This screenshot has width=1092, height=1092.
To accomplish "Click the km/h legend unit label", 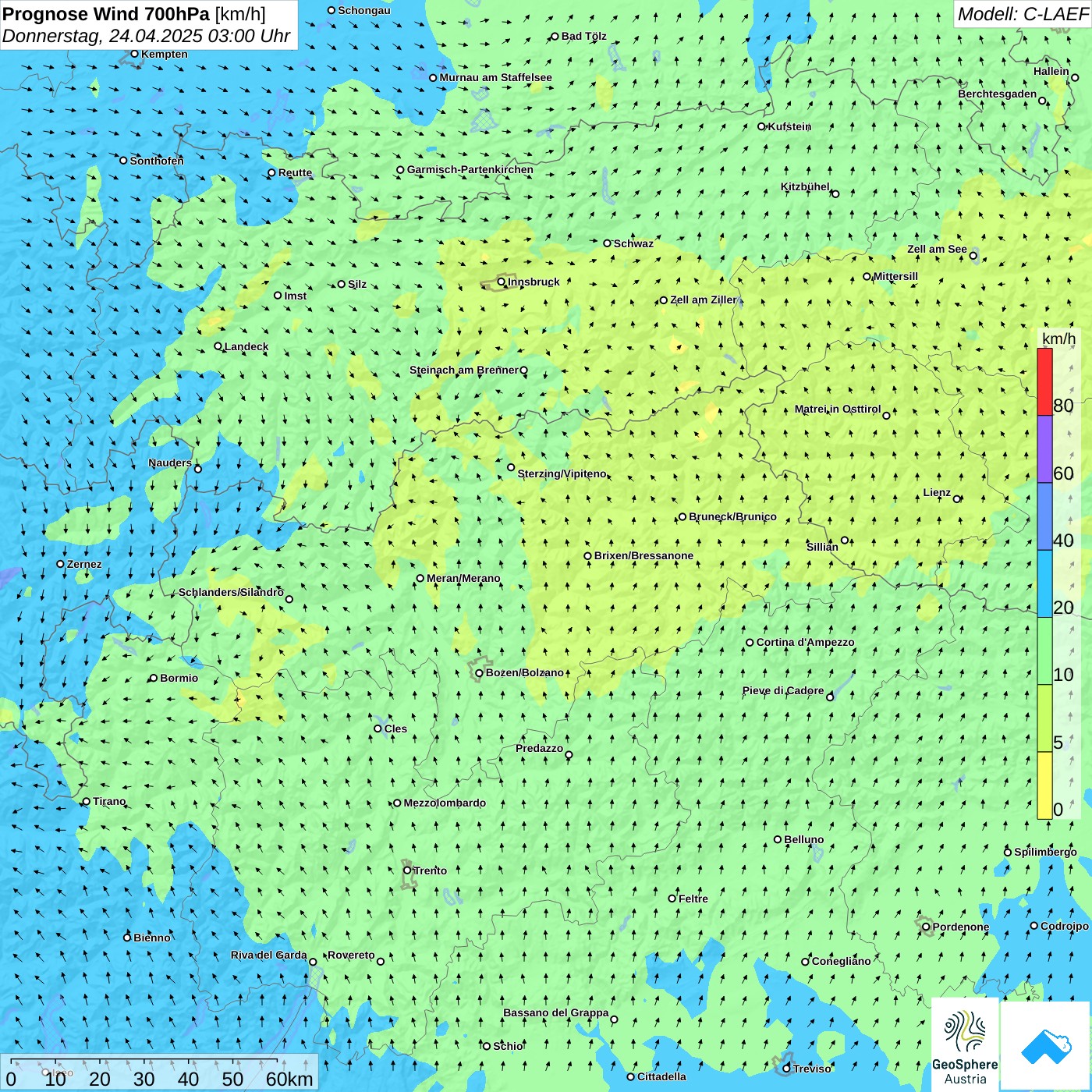I will (1058, 339).
